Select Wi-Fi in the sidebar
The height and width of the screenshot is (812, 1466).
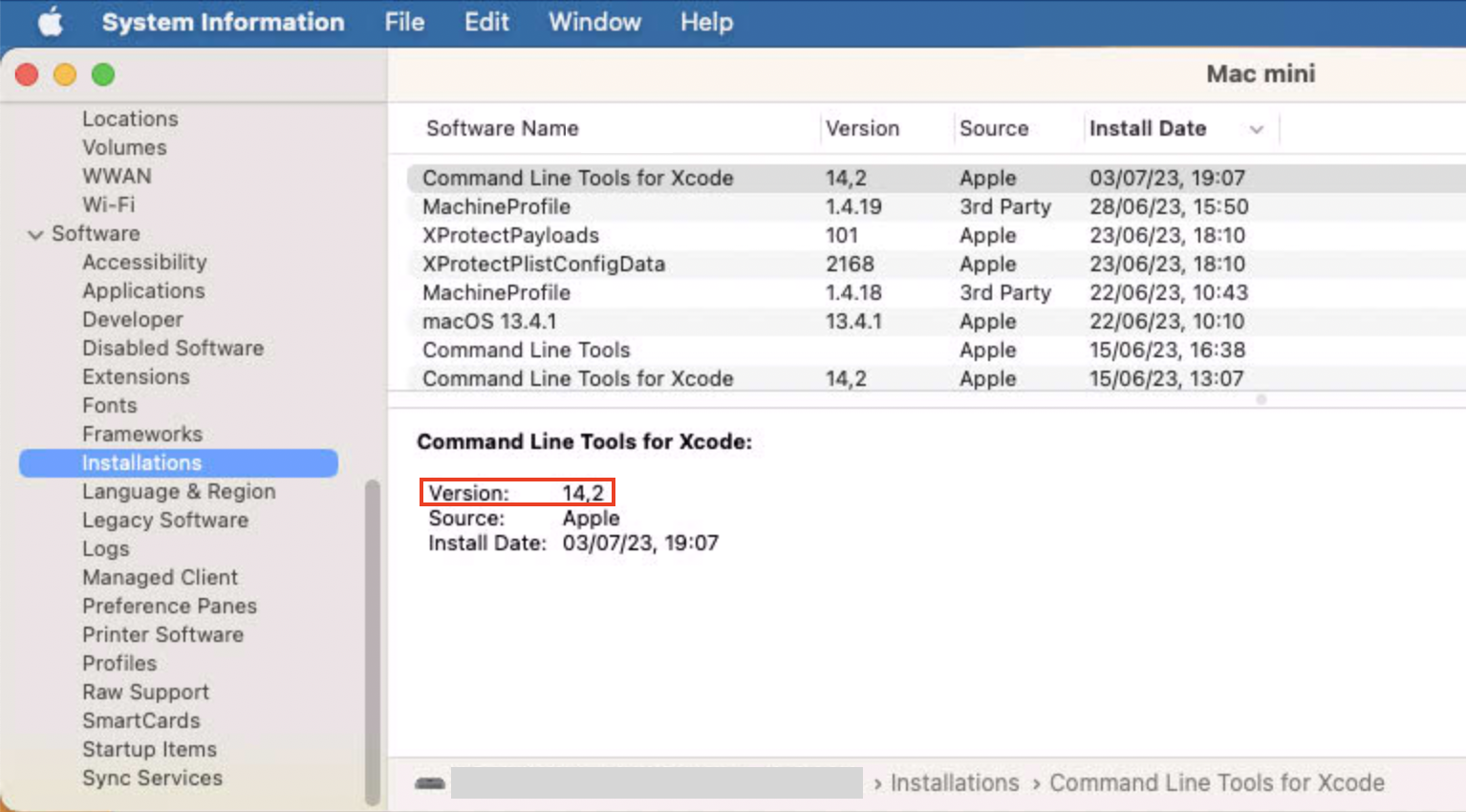(108, 204)
